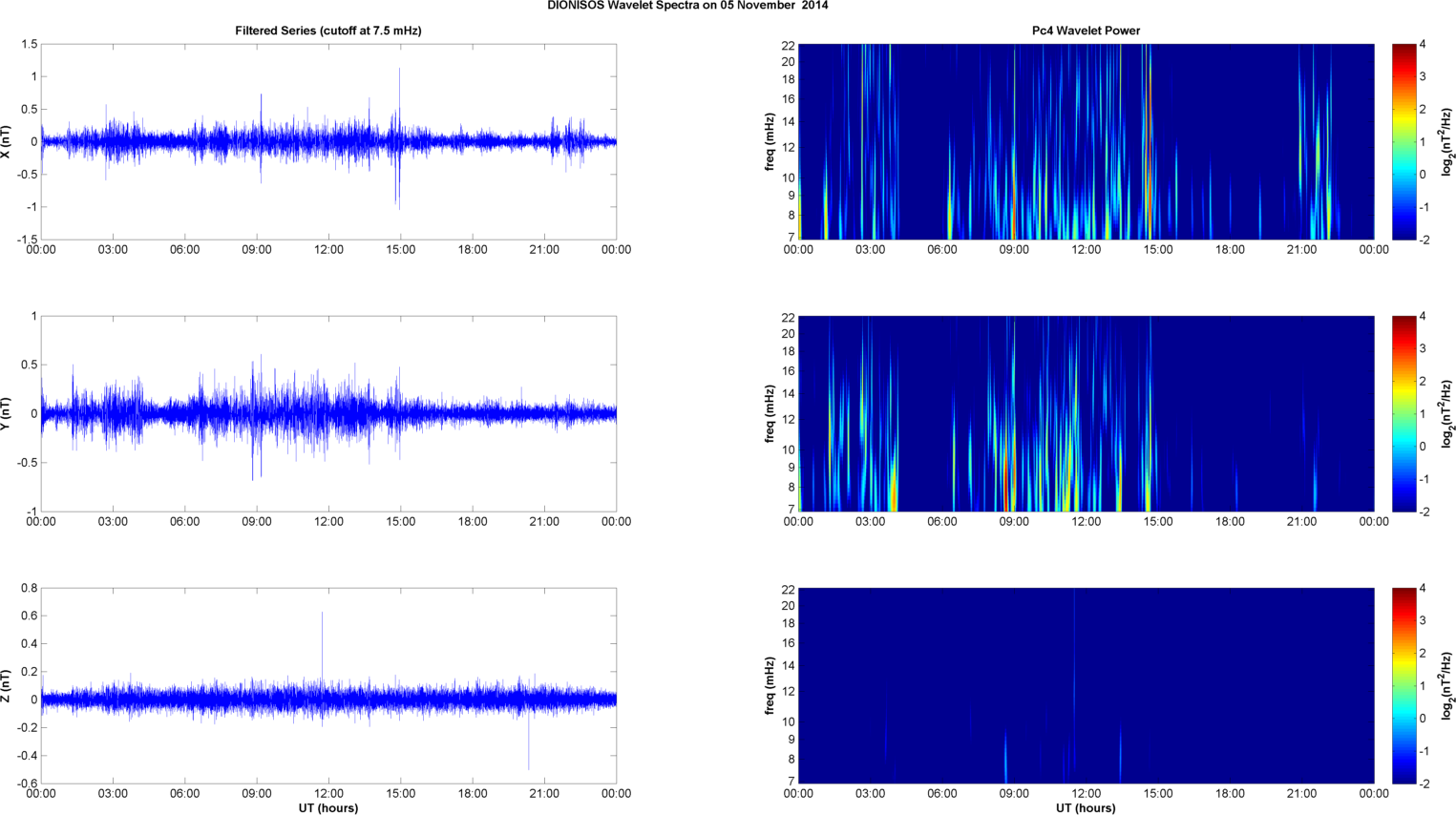Click the '0.8' tick on the Z plot

29,589
